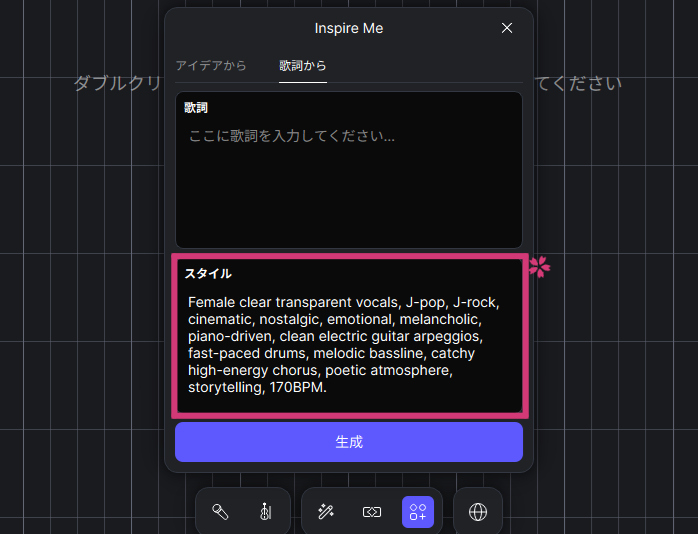
Task: Click the pink sakura flower icon
Action: click(540, 266)
